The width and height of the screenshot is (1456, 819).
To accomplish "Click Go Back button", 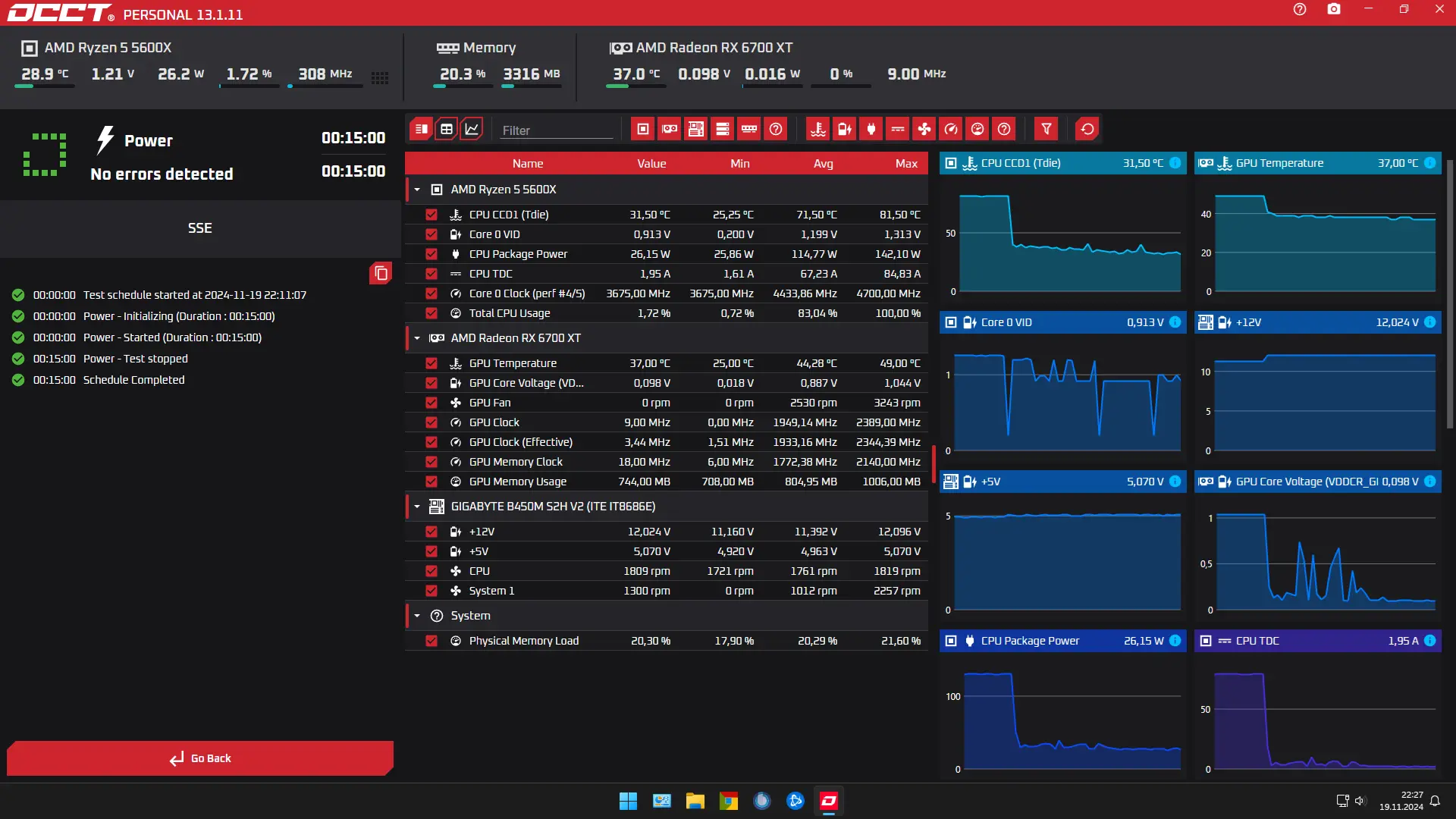I will [200, 758].
